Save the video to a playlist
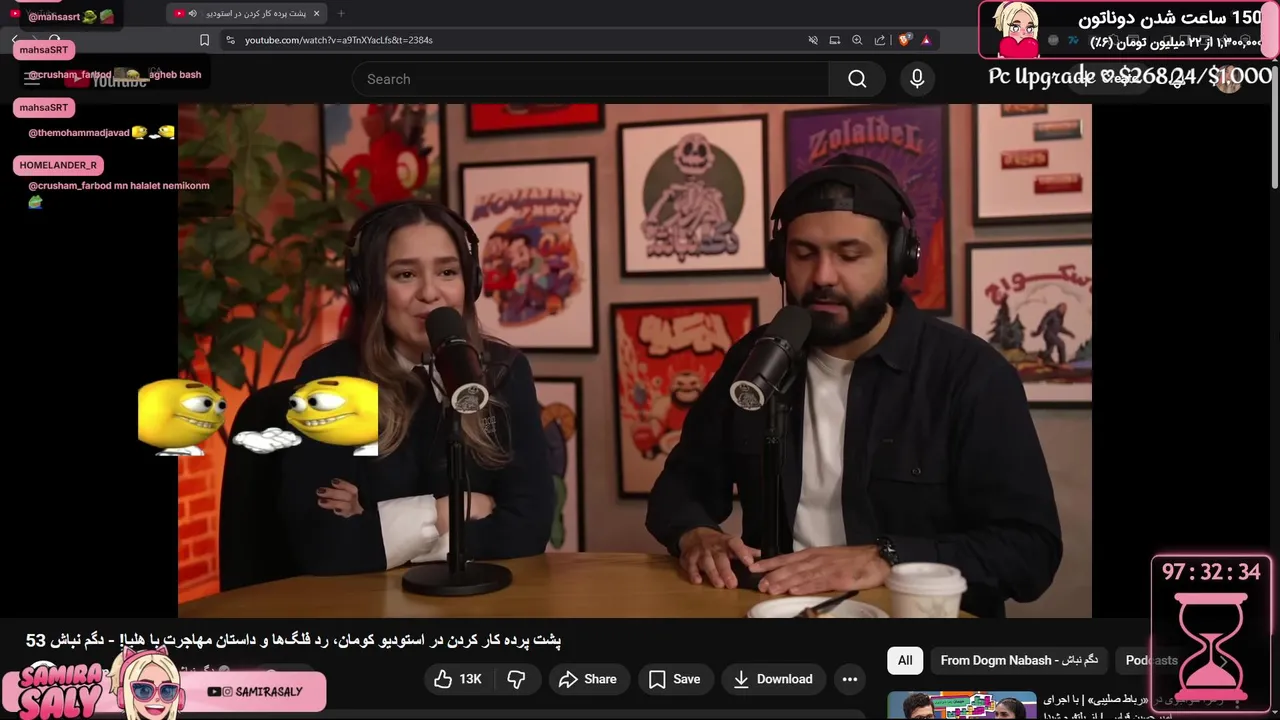 click(674, 679)
